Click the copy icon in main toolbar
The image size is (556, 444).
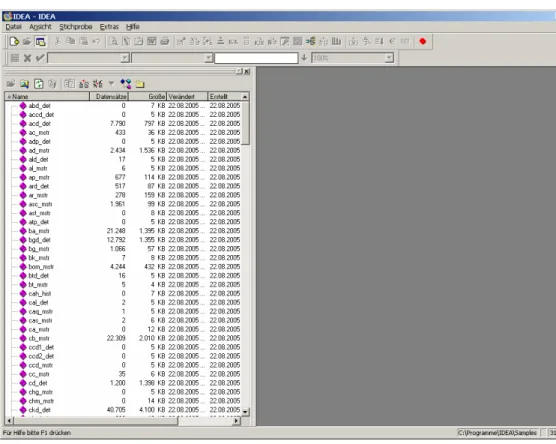point(71,41)
